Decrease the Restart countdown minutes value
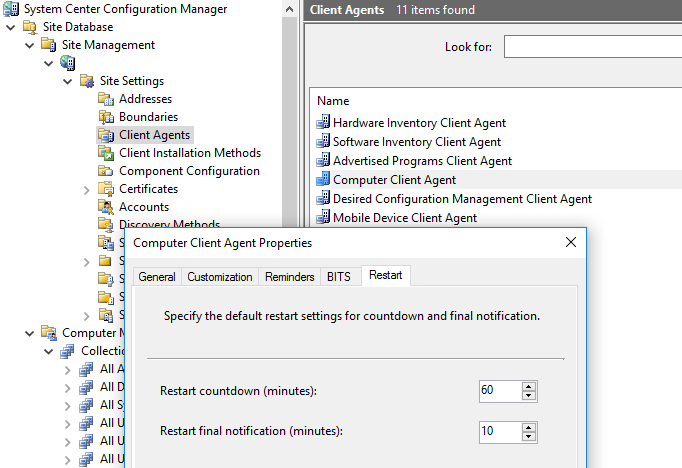This screenshot has width=682, height=468. tap(528, 395)
